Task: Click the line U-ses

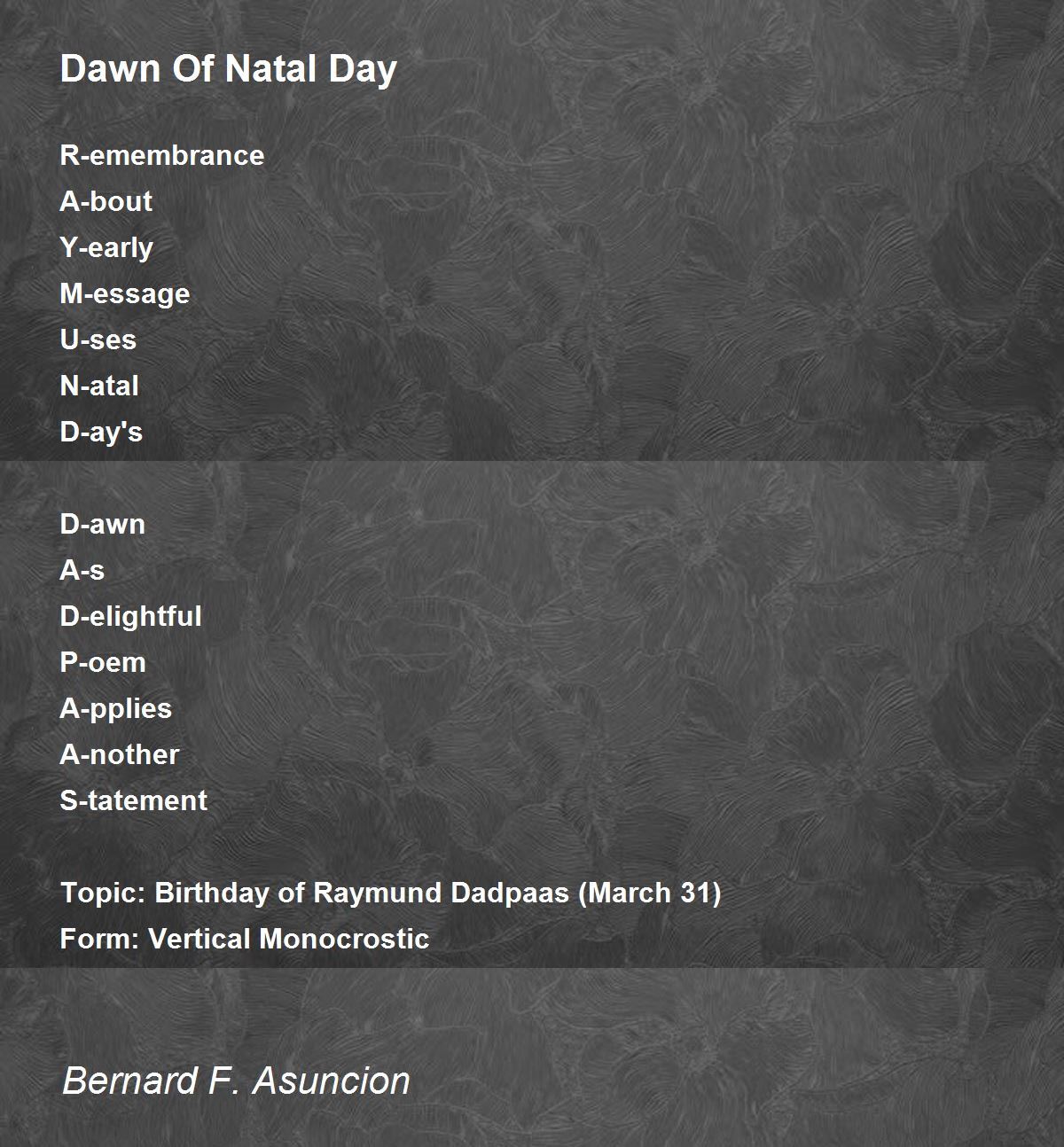Action: coord(98,339)
